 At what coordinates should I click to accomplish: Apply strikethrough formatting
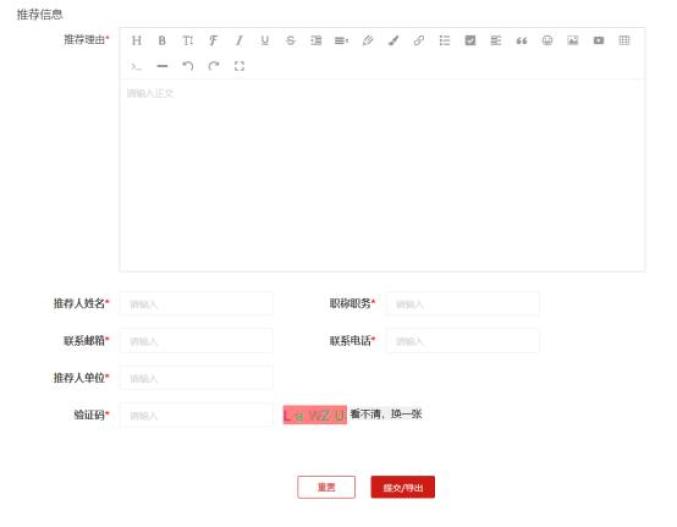[x=291, y=41]
